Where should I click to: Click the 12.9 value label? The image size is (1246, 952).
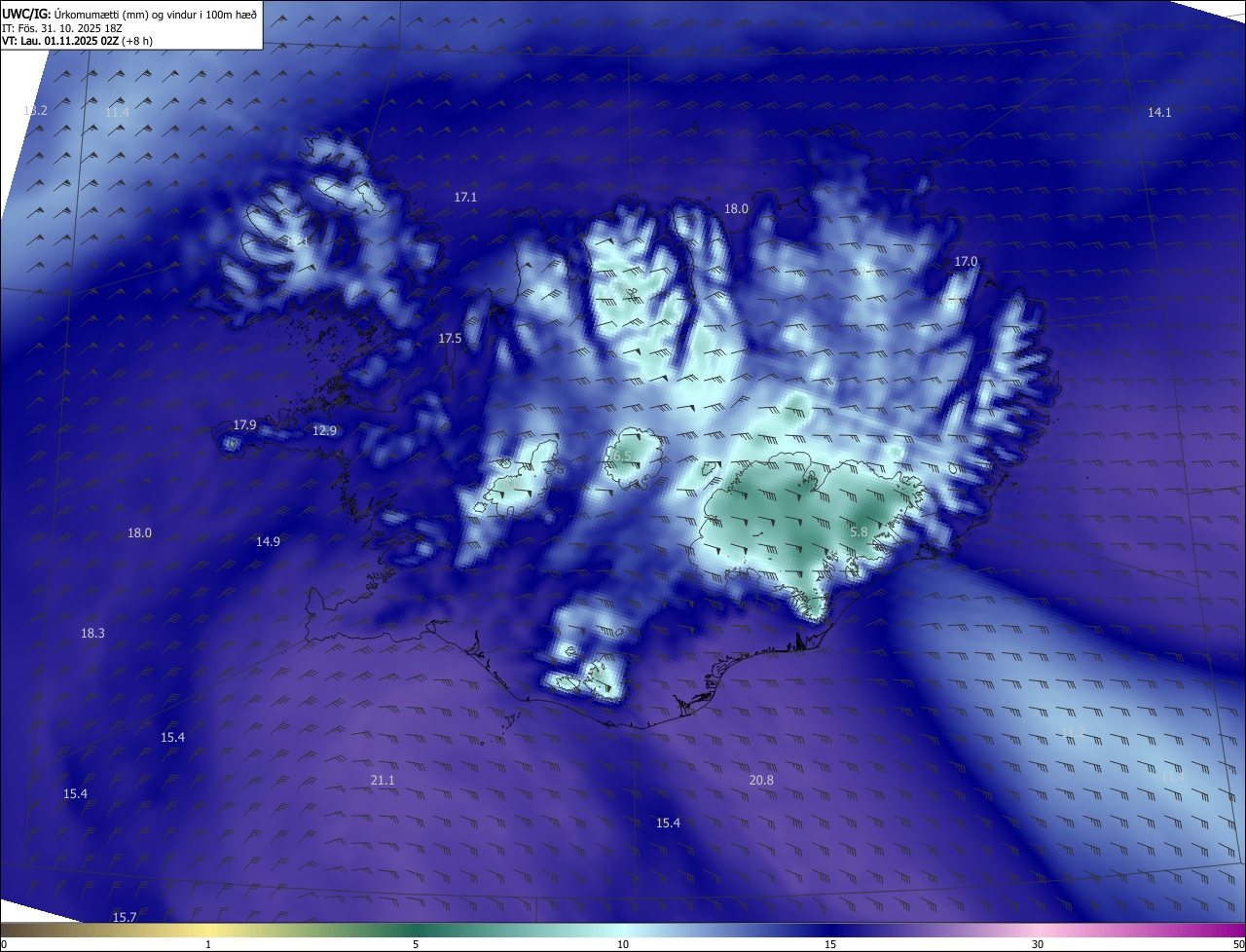pyautogui.click(x=324, y=431)
